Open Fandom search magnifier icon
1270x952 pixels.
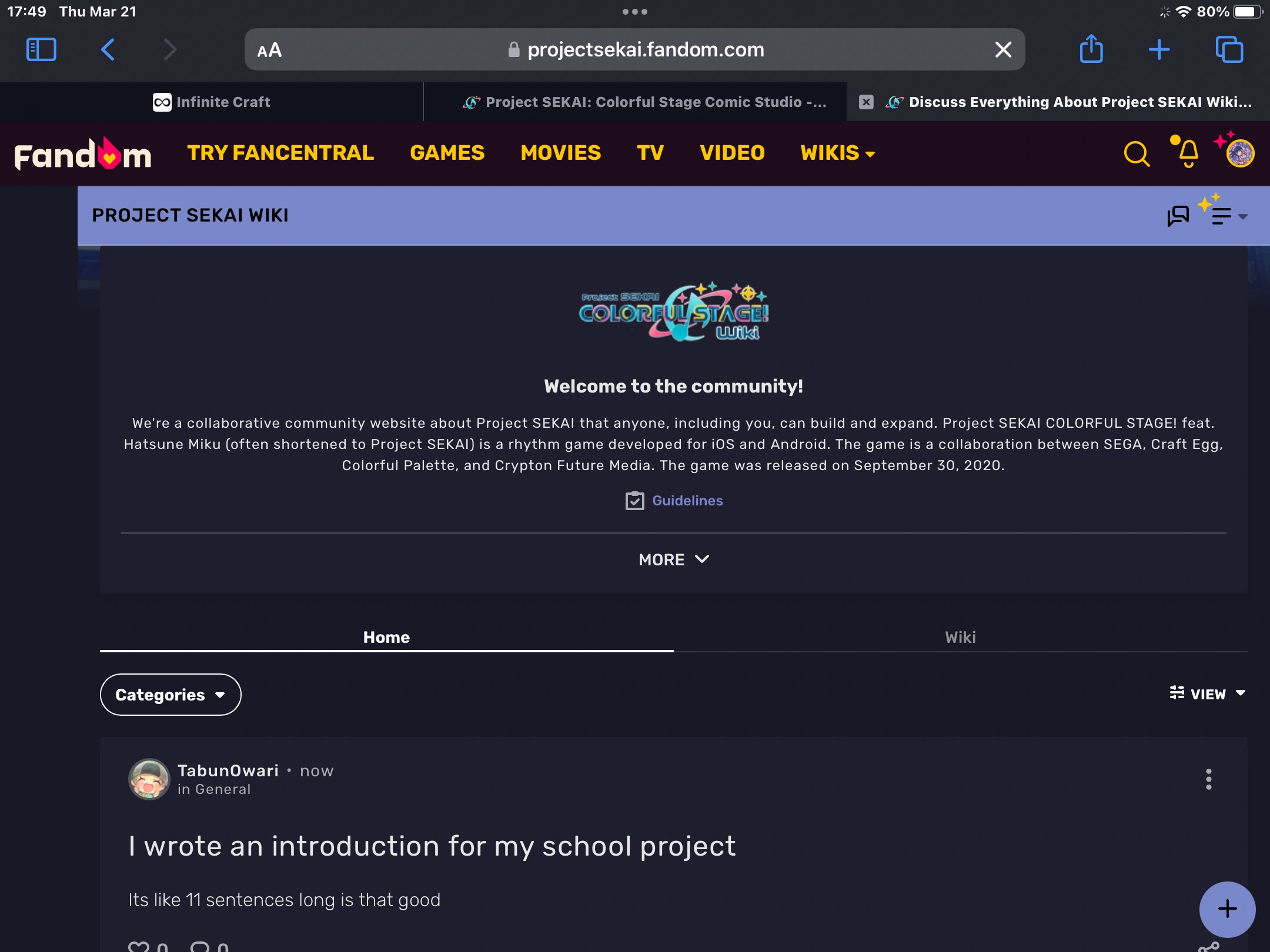pos(1136,154)
